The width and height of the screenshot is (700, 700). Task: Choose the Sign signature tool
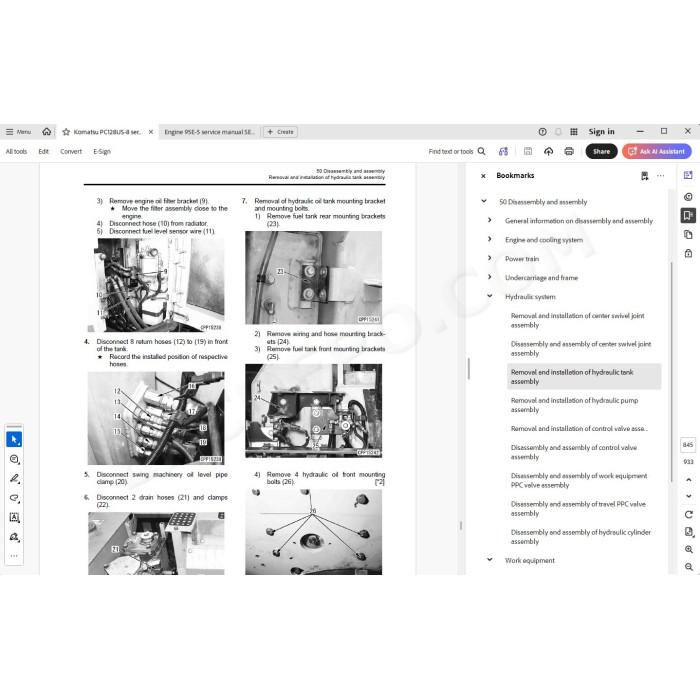(x=14, y=537)
